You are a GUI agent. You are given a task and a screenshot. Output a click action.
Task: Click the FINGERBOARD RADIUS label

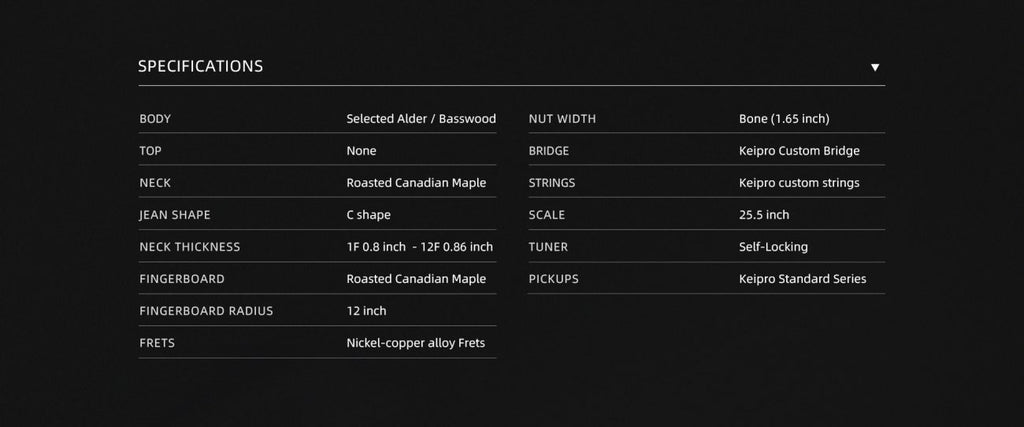(206, 311)
